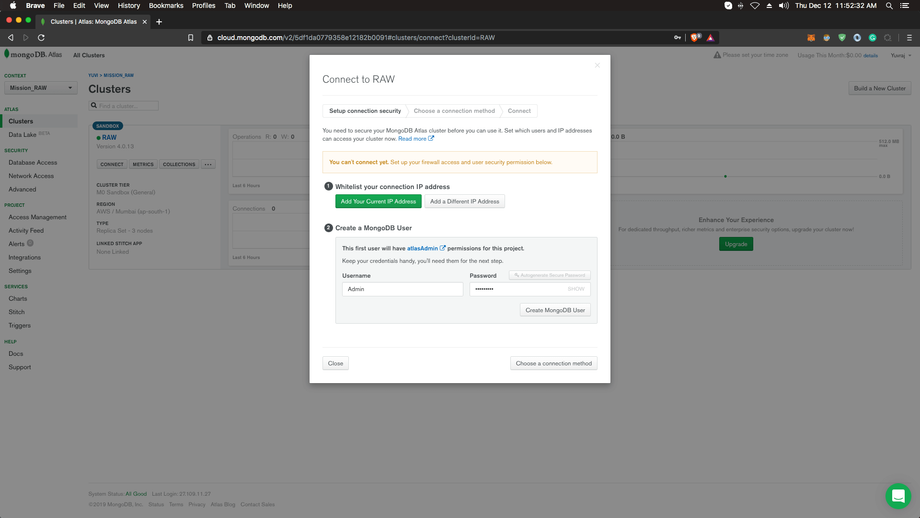Screen dimensions: 920x518
Task: Click the browser back arrow
Action: coord(11,38)
